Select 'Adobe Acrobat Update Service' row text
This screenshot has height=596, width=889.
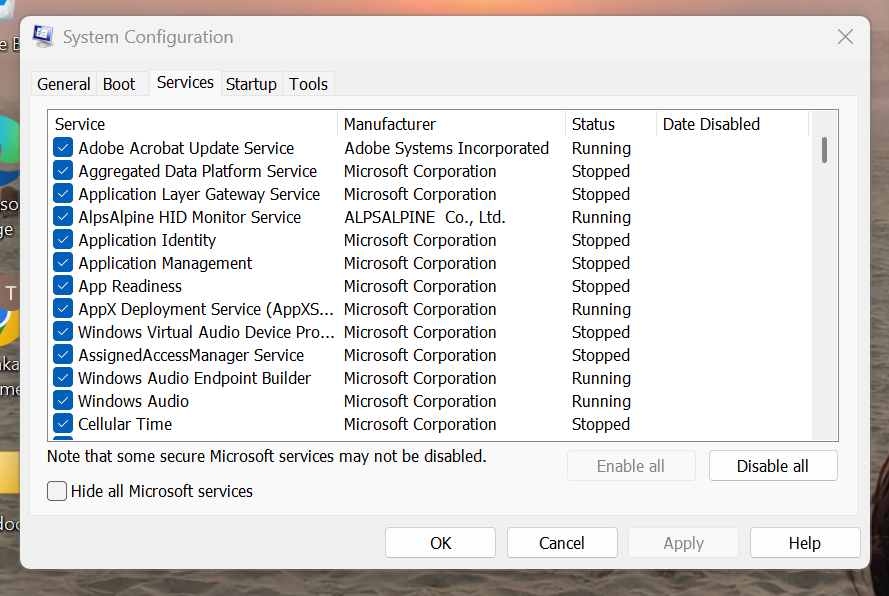tap(186, 148)
